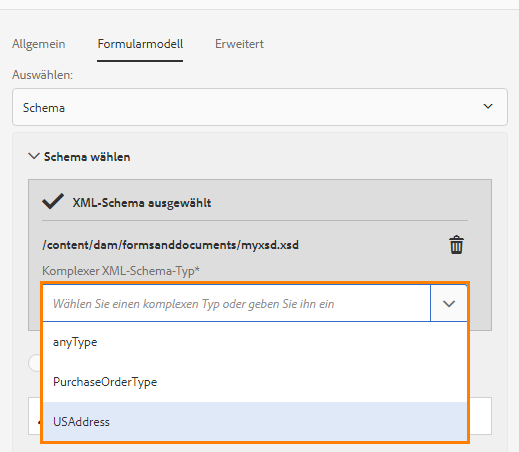Delete the selected myxsd.xsd schema
The width and height of the screenshot is (519, 452).
[456, 245]
